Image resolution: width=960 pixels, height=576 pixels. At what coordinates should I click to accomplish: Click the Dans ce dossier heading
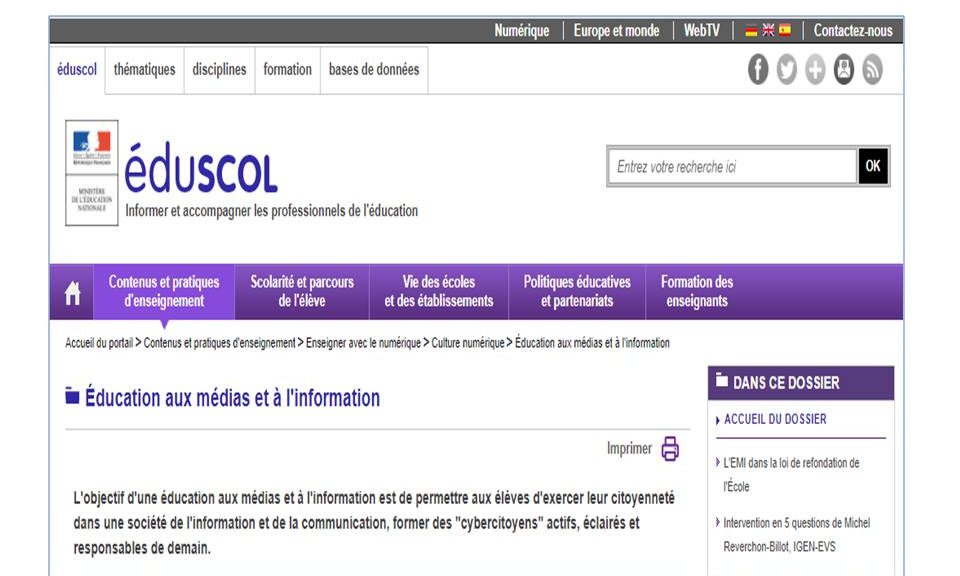pyautogui.click(x=786, y=383)
